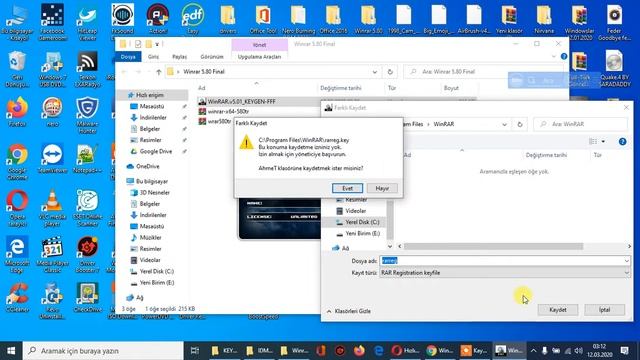
Task: Click the taskbar search box
Action: point(103,351)
